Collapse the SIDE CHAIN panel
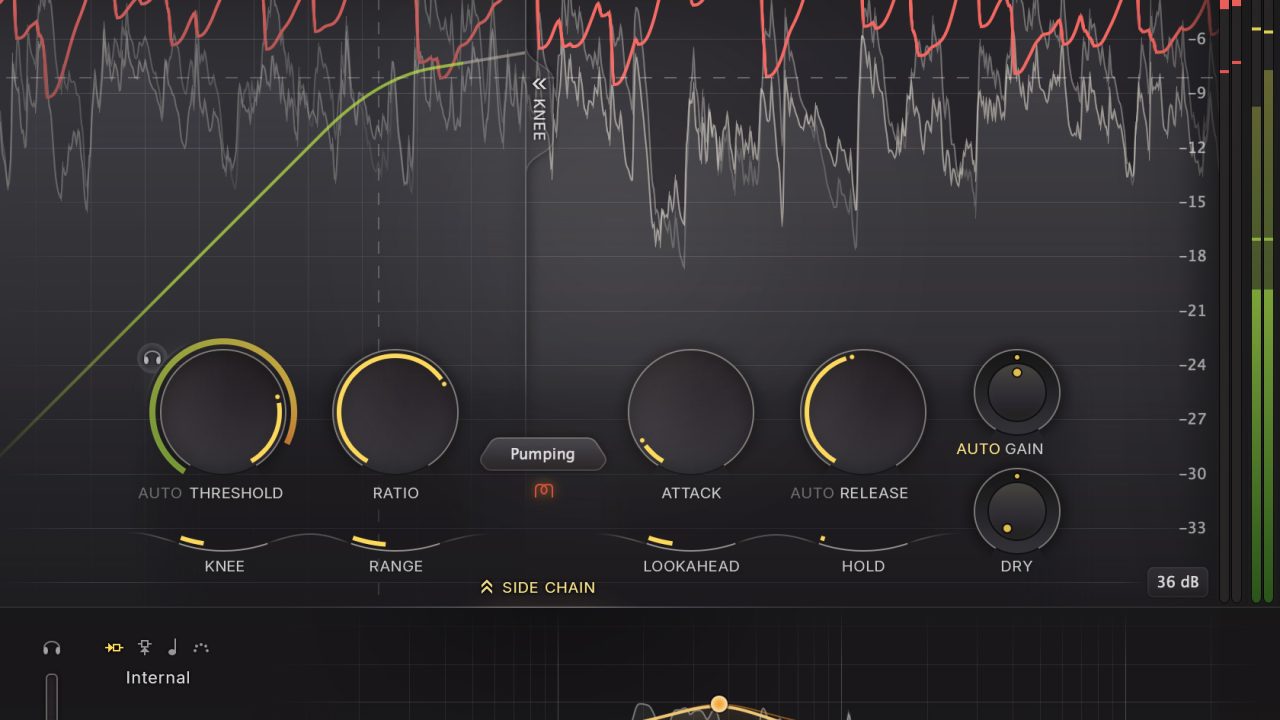The width and height of the screenshot is (1280, 720). 487,587
